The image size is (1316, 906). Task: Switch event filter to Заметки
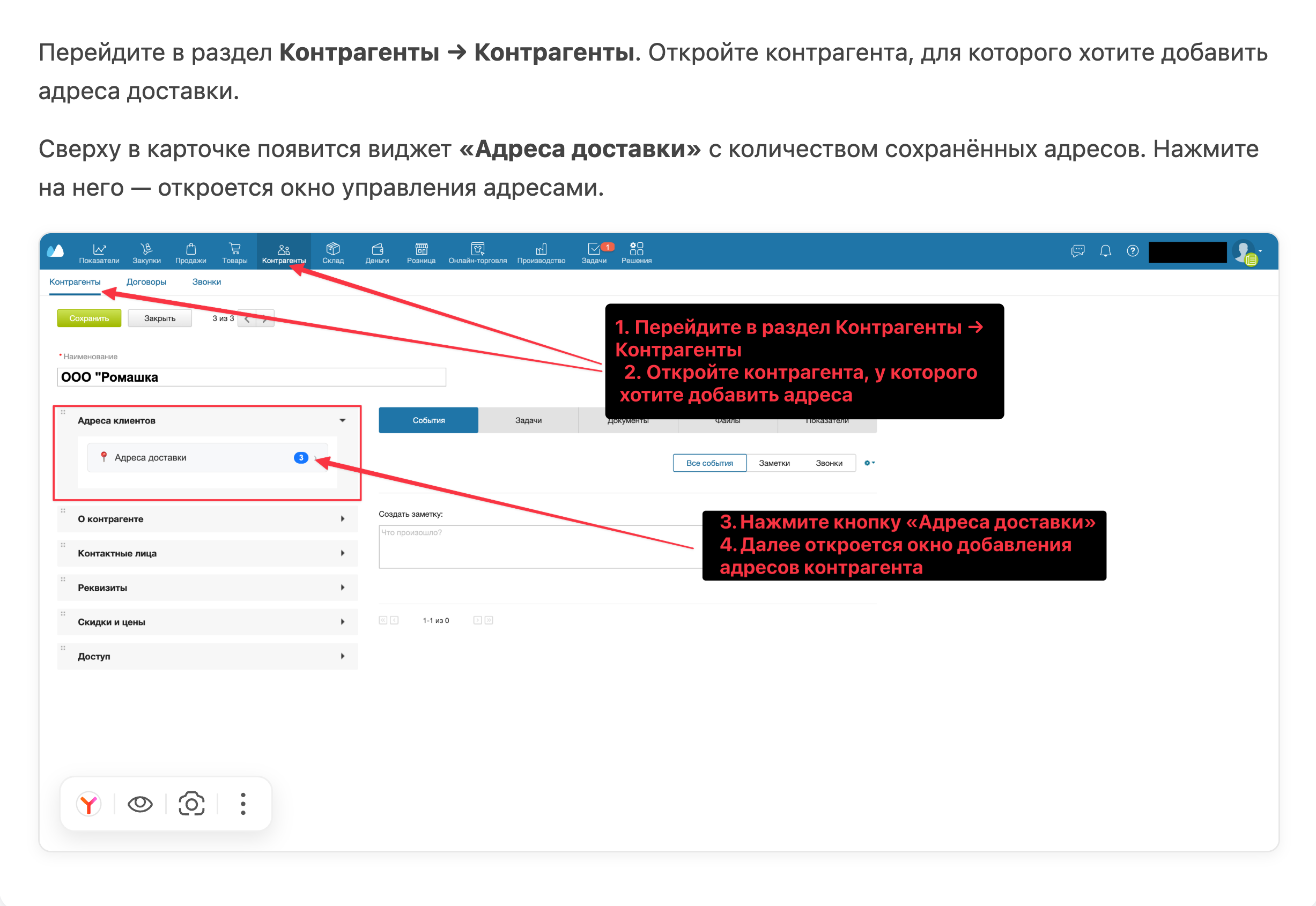coord(773,463)
